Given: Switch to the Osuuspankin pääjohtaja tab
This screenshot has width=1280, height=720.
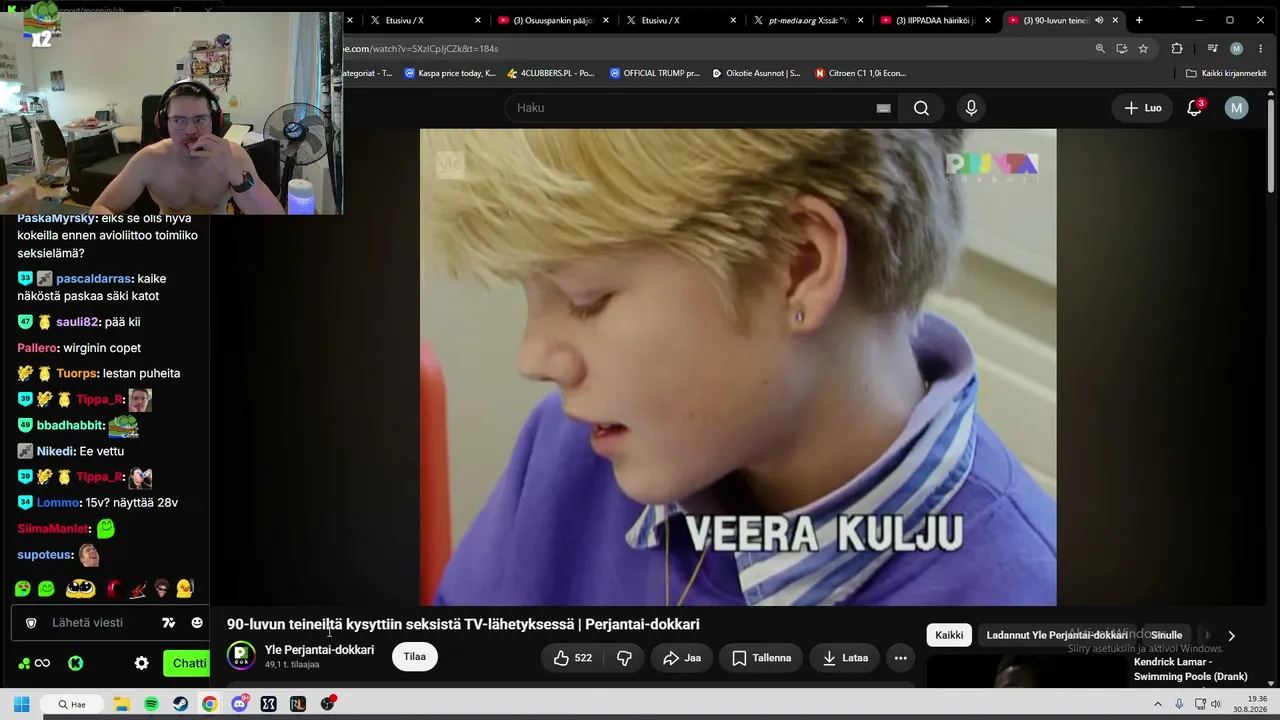Looking at the screenshot, I should click(x=553, y=20).
